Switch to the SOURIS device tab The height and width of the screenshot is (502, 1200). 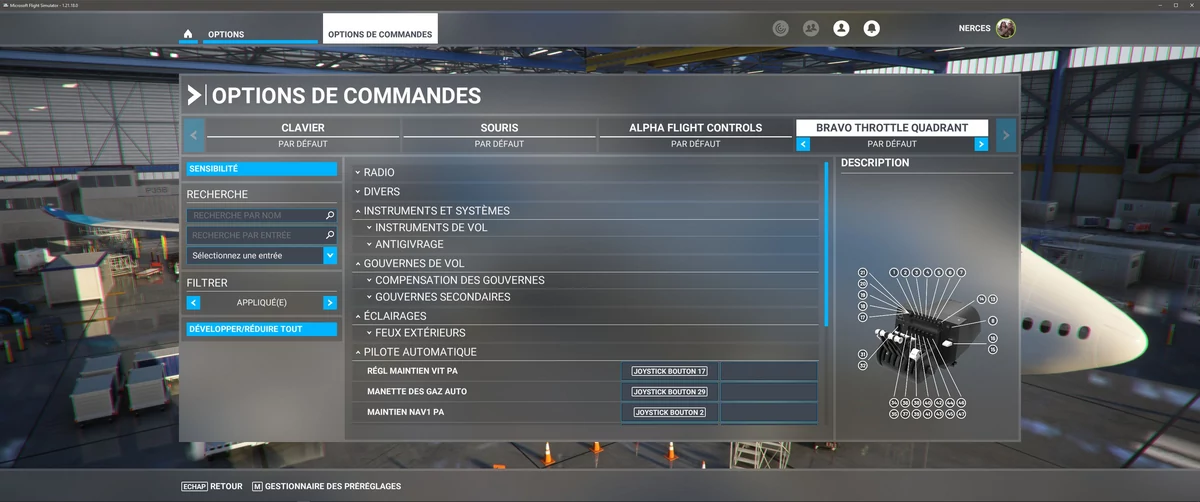[499, 128]
